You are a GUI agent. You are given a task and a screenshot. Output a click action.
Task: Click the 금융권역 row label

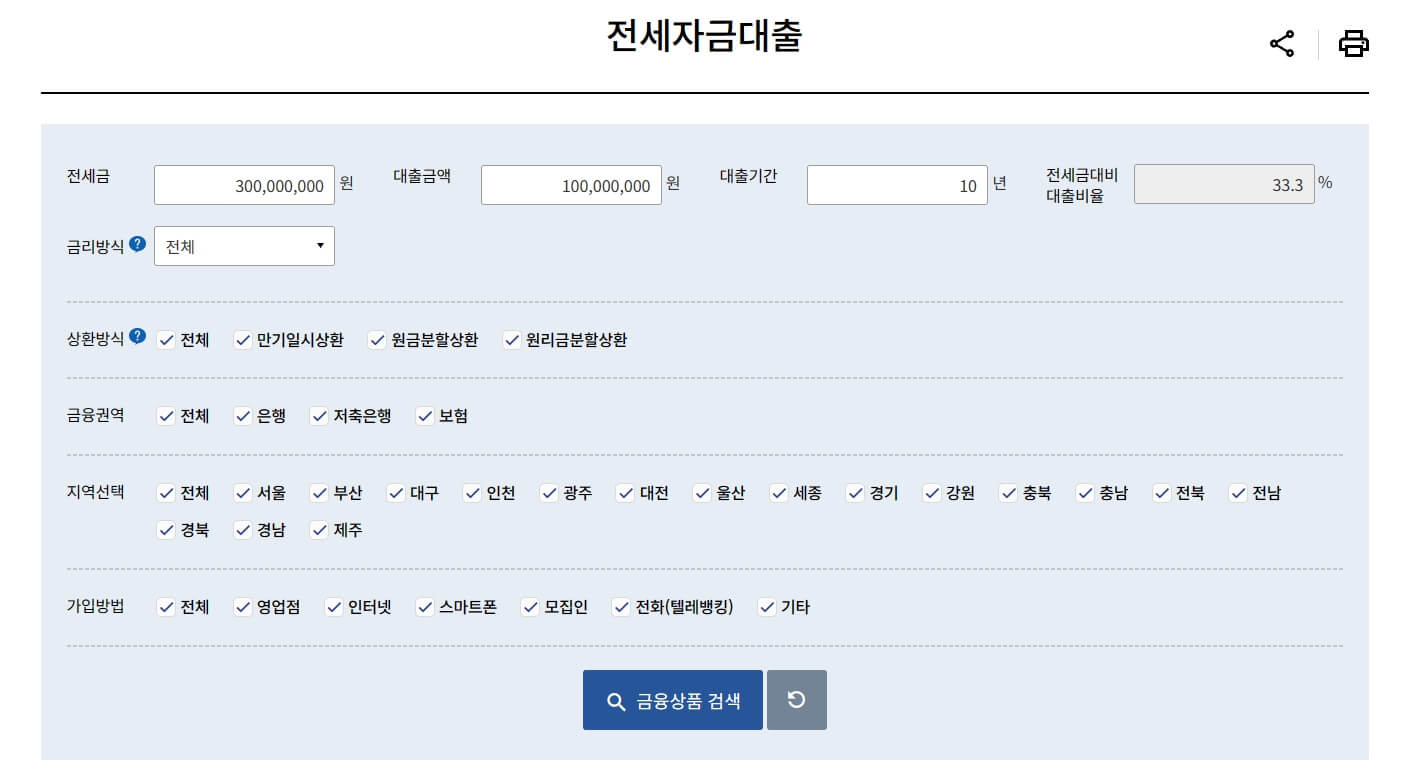coord(96,414)
